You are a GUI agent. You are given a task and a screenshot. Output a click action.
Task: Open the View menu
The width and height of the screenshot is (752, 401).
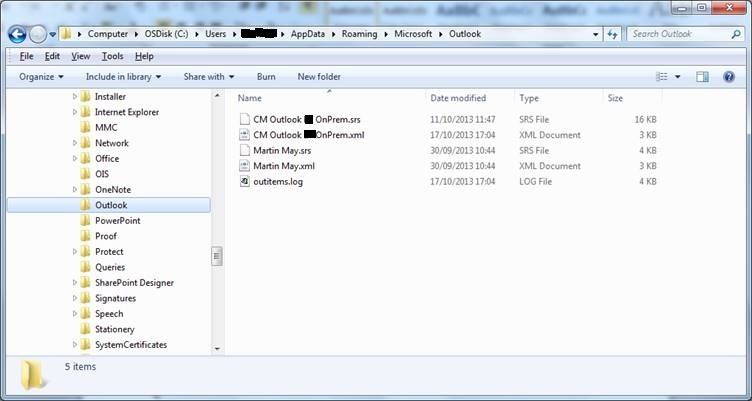coord(81,56)
